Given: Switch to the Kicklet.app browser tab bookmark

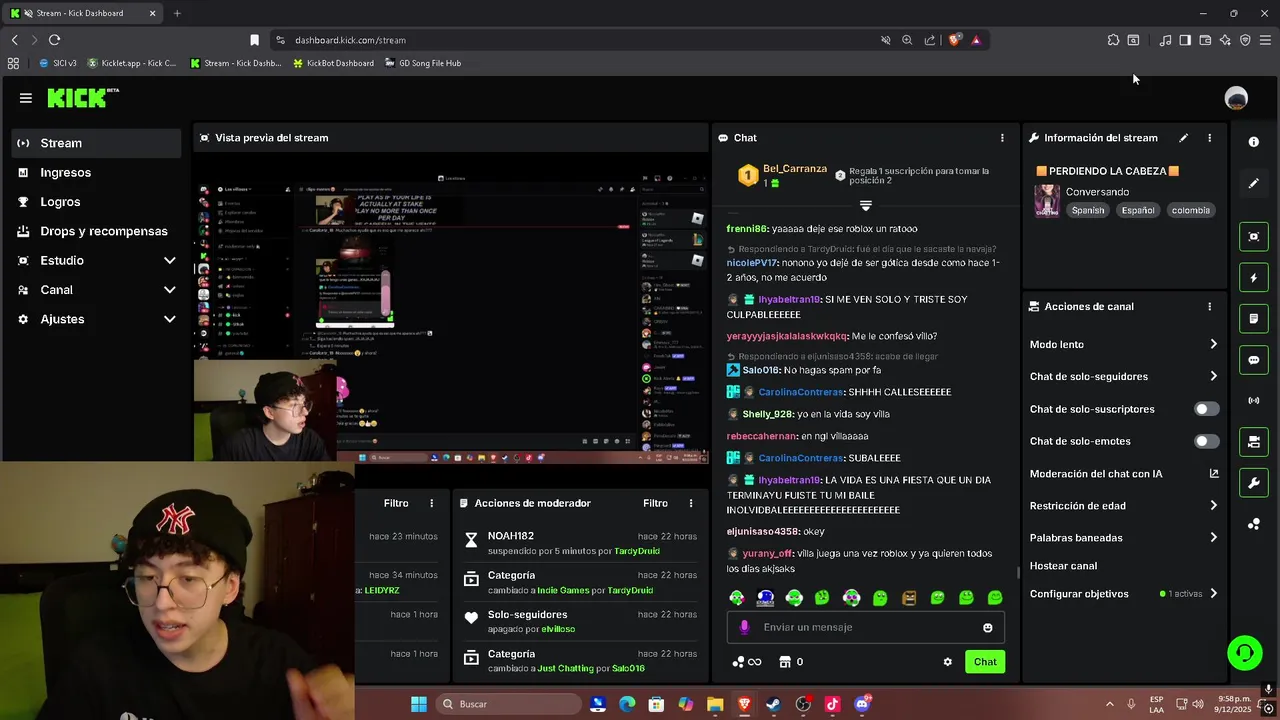Looking at the screenshot, I should pos(131,63).
